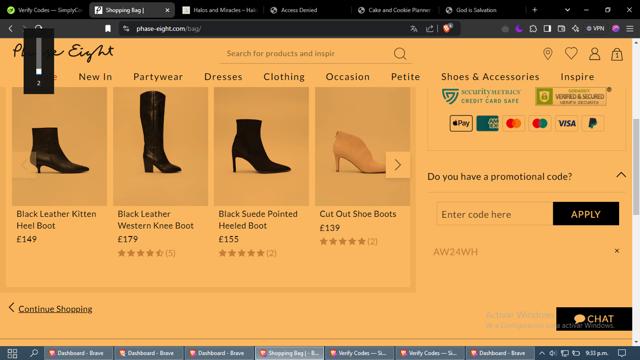Toggle the browser sidebar panel icon
640x360 pixels.
pyautogui.click(x=547, y=29)
